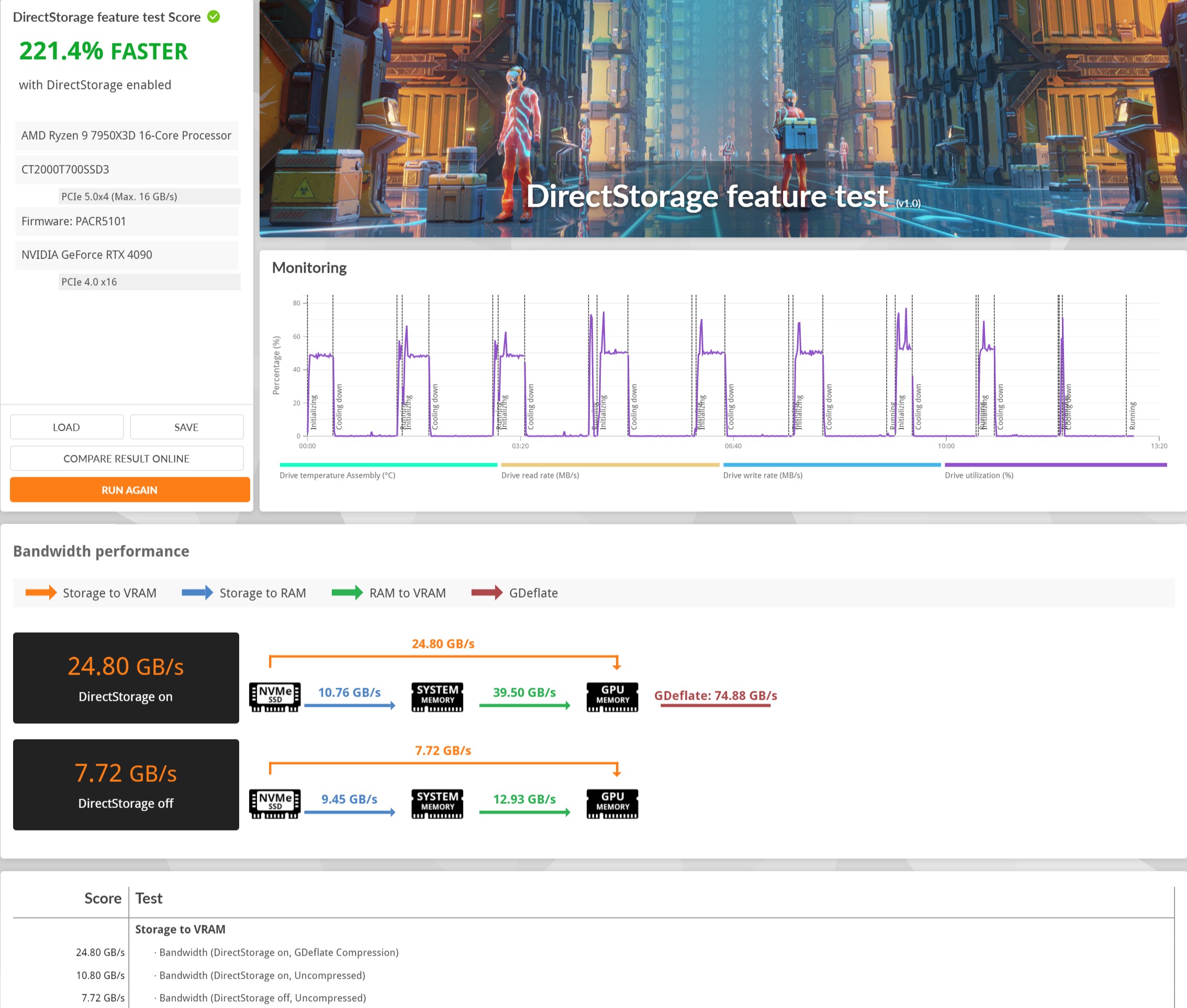This screenshot has height=1008, width=1187.
Task: Click the blue Storage to RAM legend arrow
Action: point(197,592)
